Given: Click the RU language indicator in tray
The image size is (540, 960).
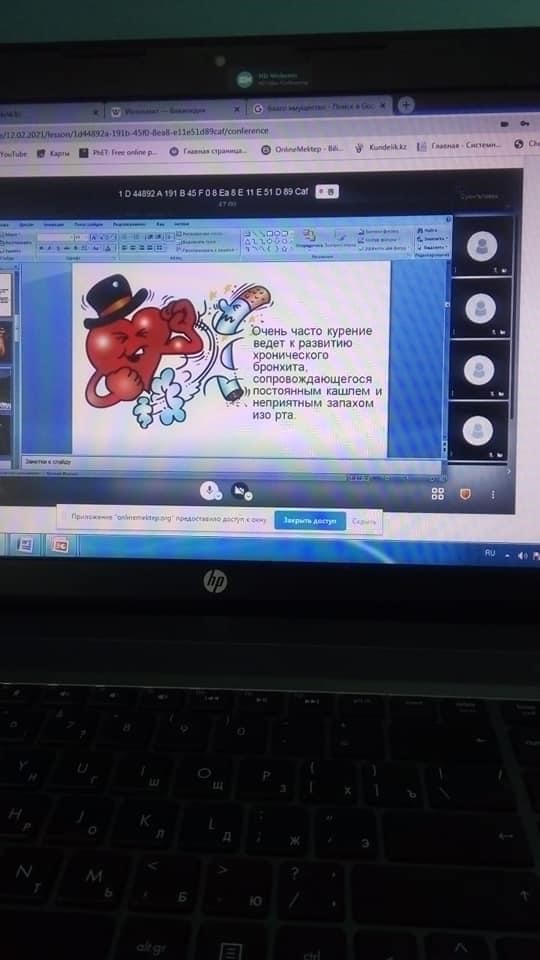Looking at the screenshot, I should point(490,553).
